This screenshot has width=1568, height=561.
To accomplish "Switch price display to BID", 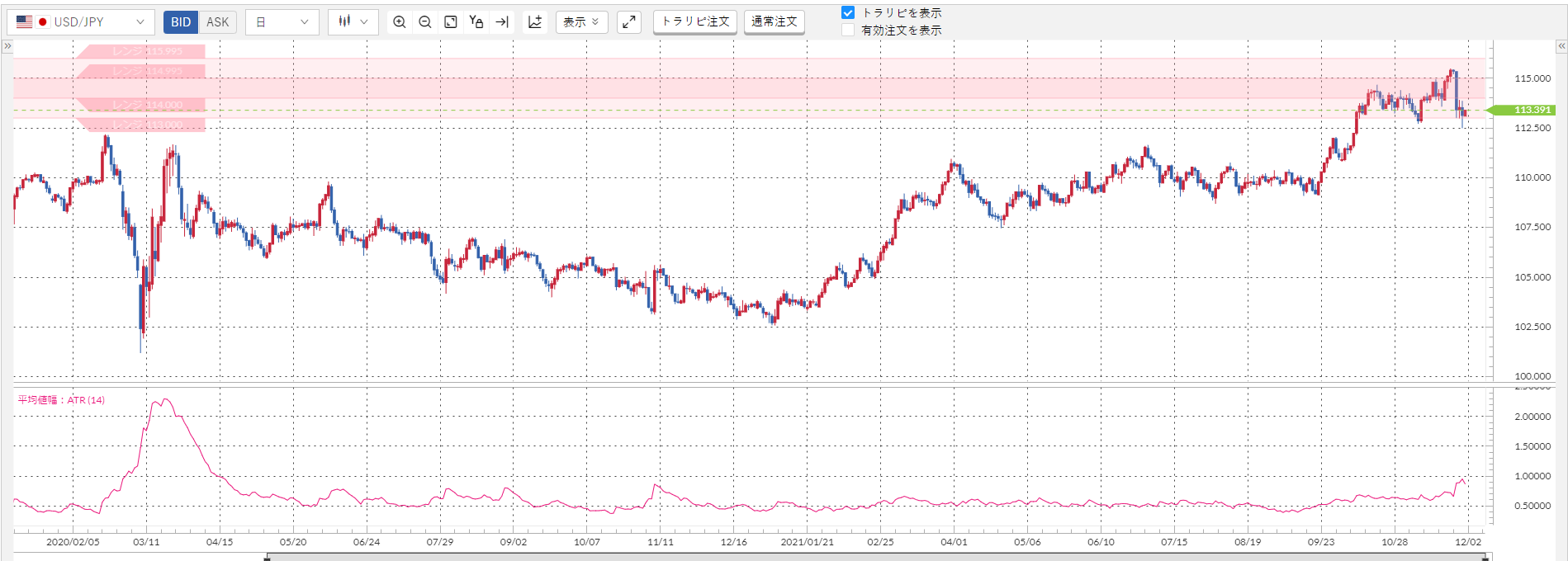I will pos(181,22).
